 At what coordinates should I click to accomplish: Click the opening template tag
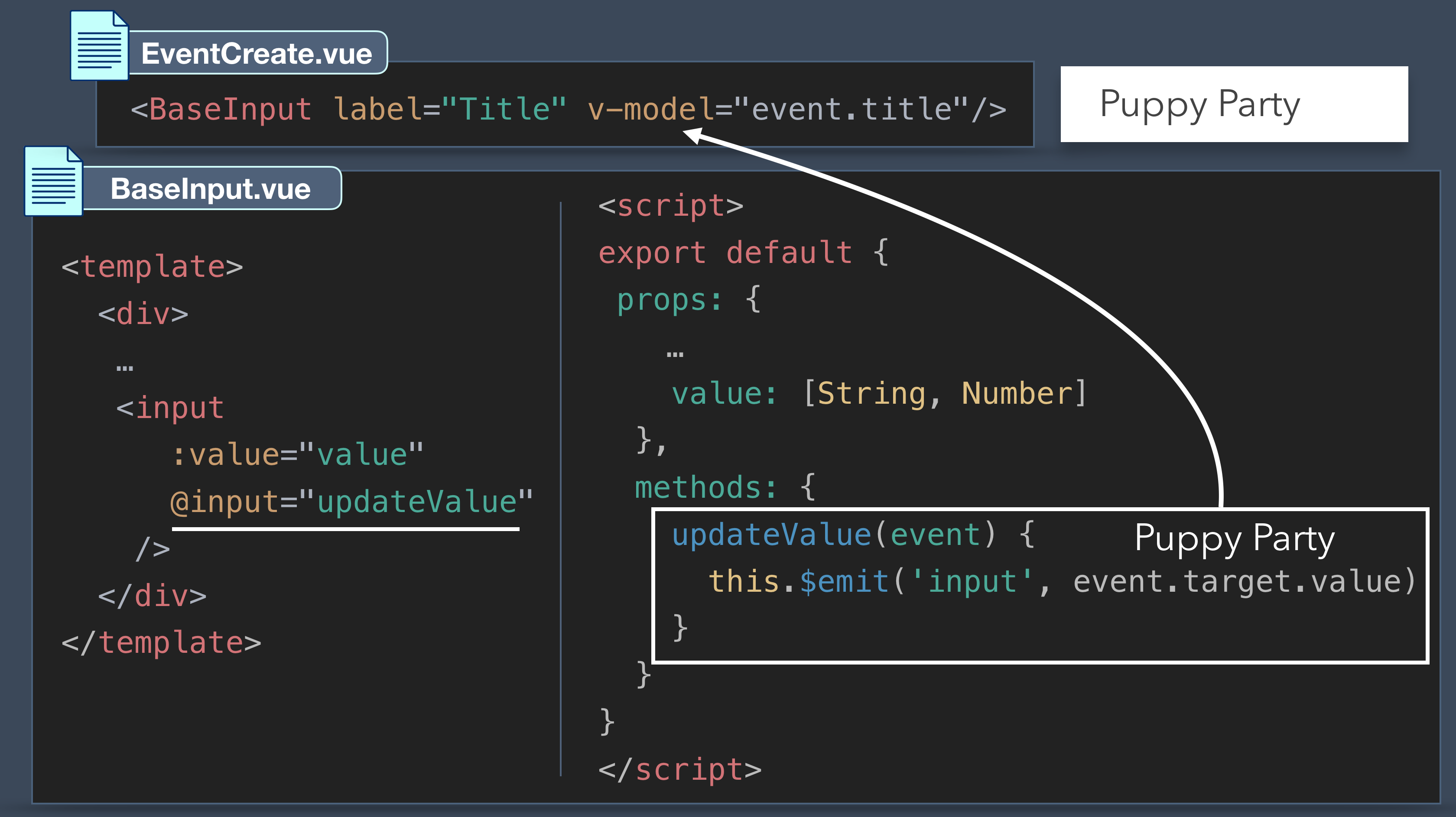pos(152,267)
